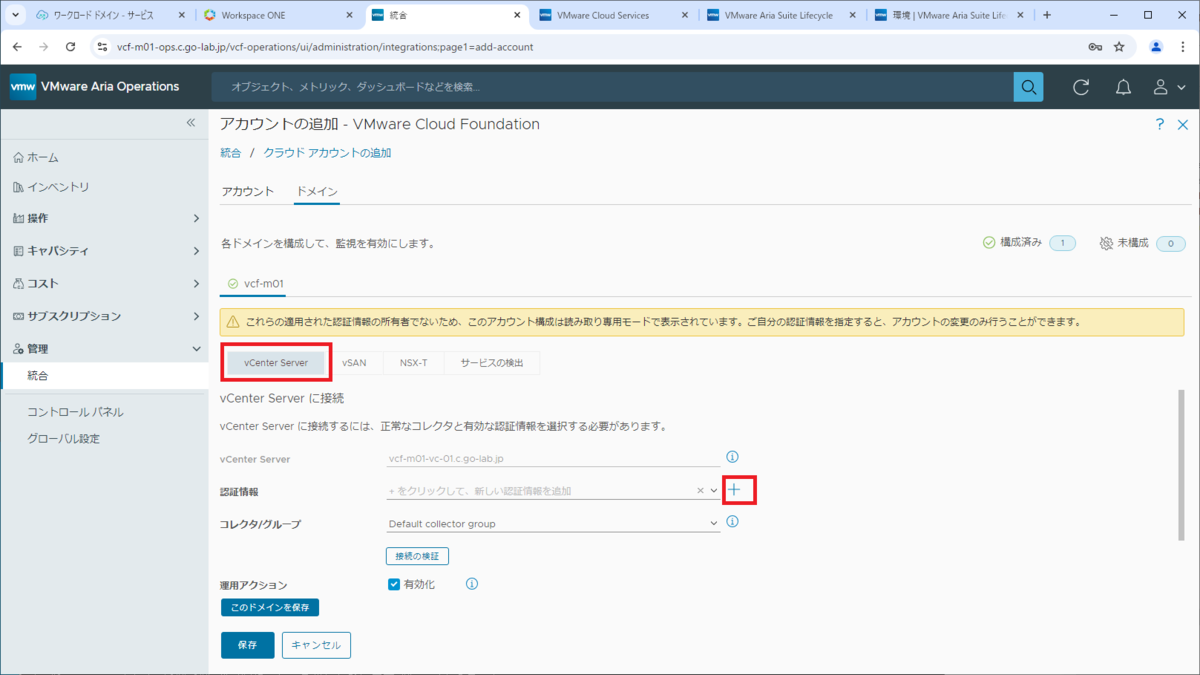Open 認証情報 dropdown arrow
Viewport: 1200px width, 675px height.
coord(714,491)
